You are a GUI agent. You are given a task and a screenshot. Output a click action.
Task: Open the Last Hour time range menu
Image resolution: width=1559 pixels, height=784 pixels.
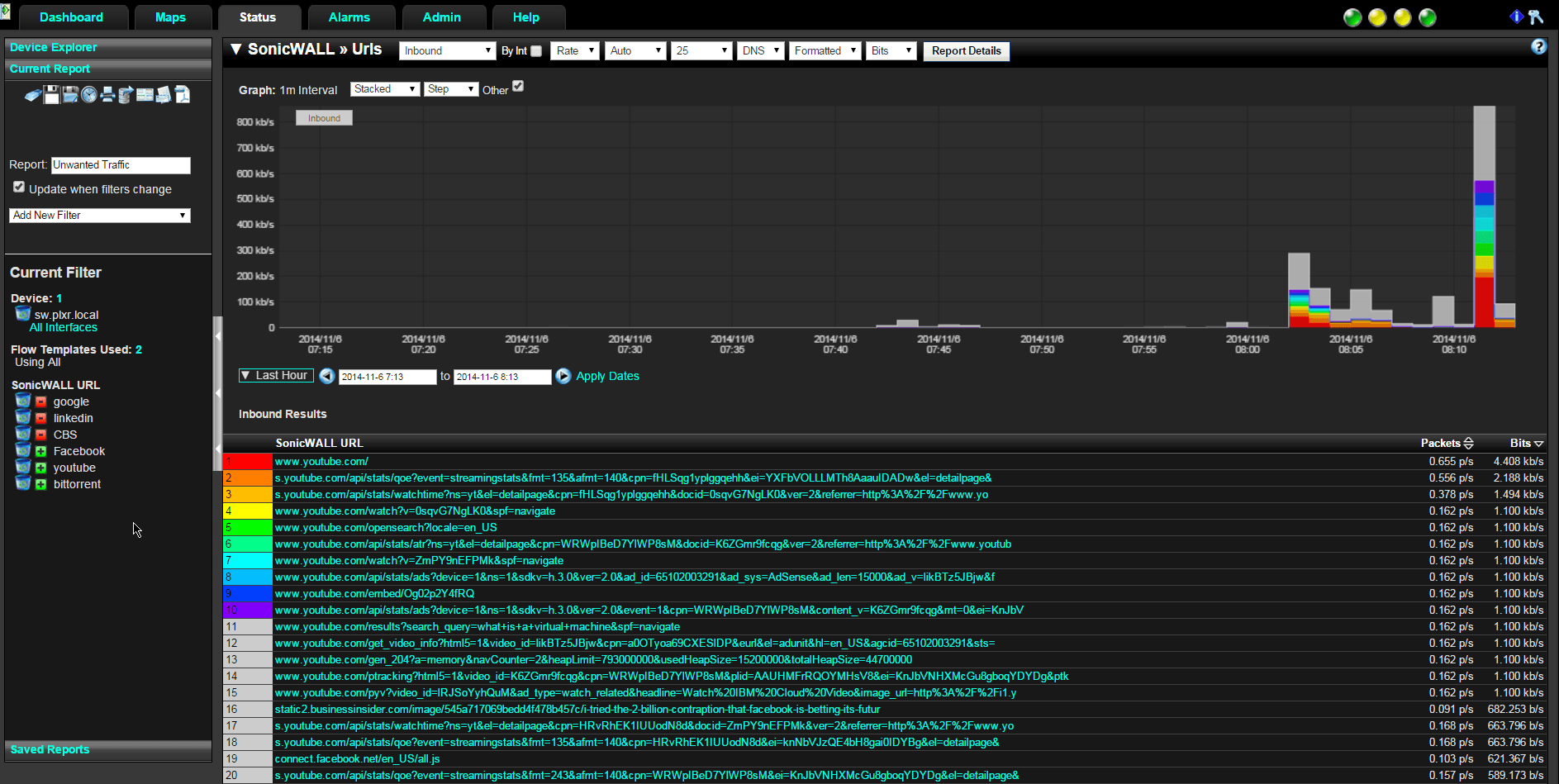(x=276, y=375)
